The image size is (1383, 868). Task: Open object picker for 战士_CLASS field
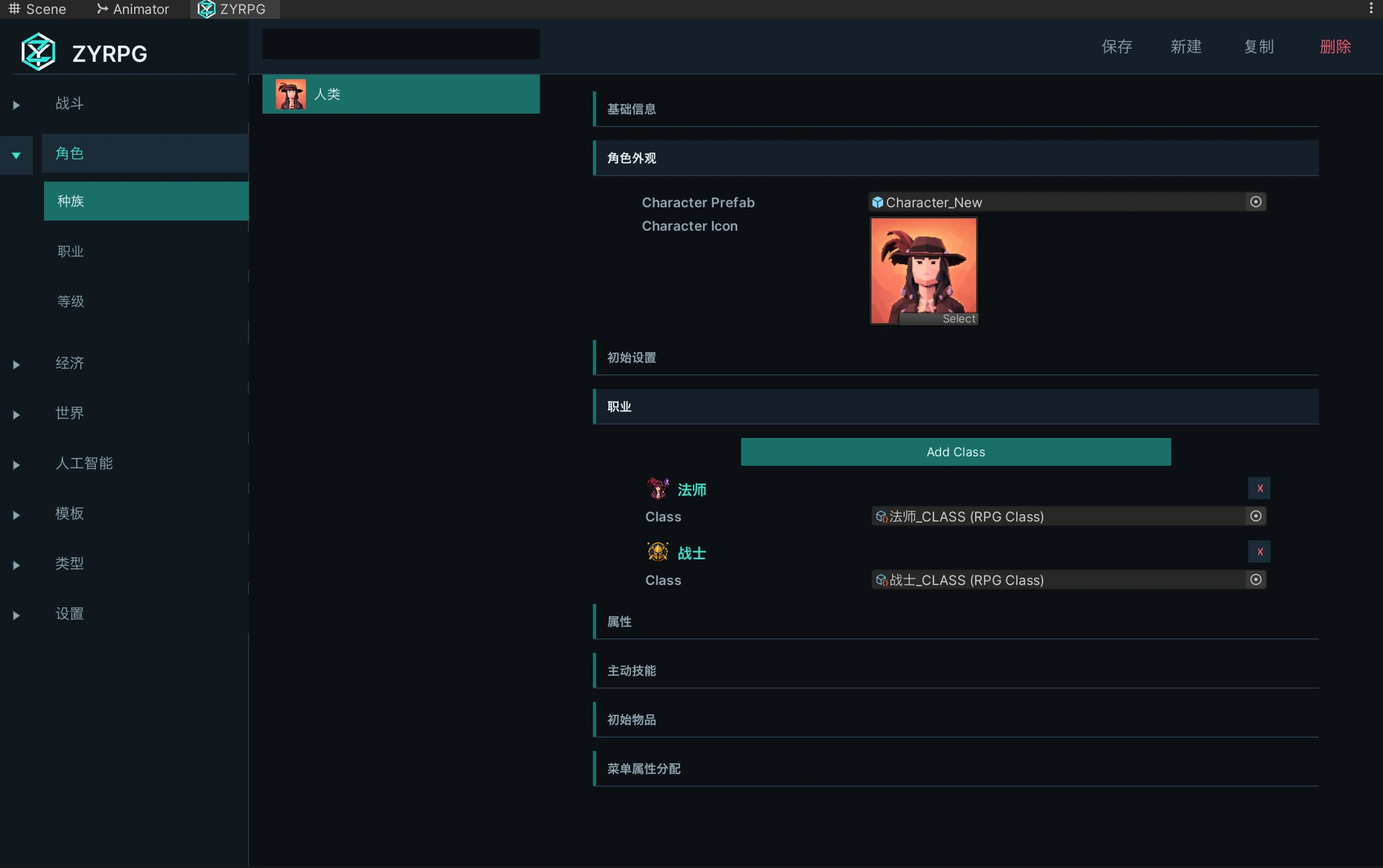tap(1256, 579)
